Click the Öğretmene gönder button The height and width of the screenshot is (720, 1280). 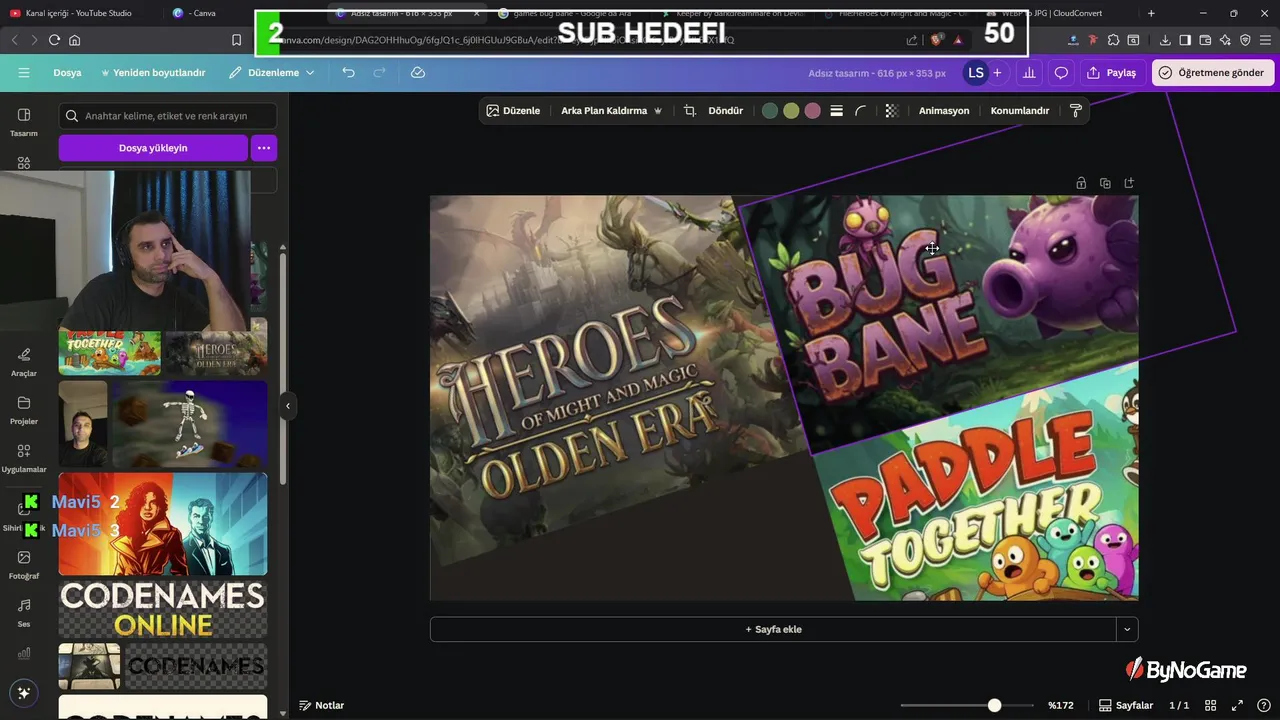[1213, 73]
